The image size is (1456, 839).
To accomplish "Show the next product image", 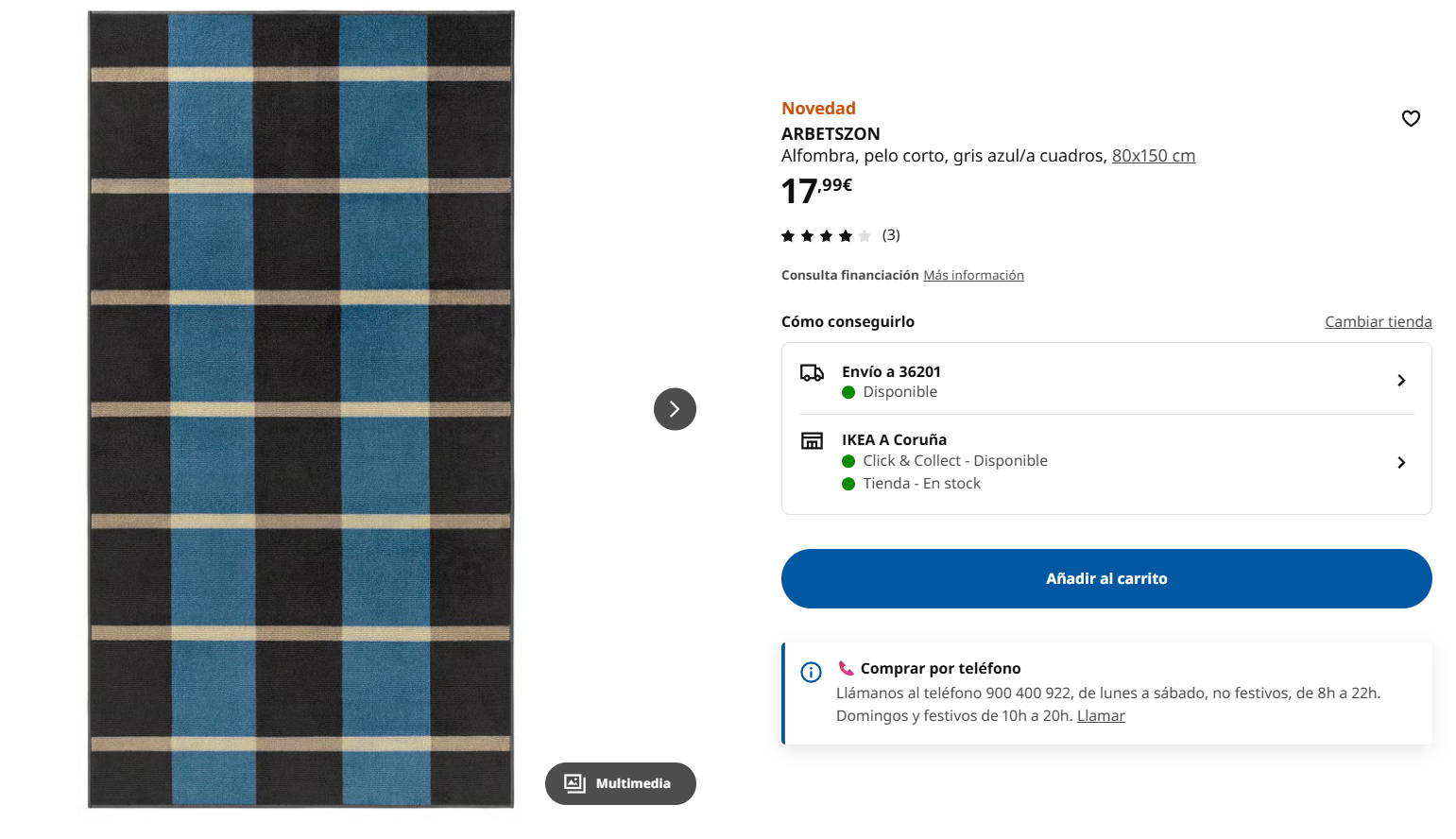I will (675, 409).
